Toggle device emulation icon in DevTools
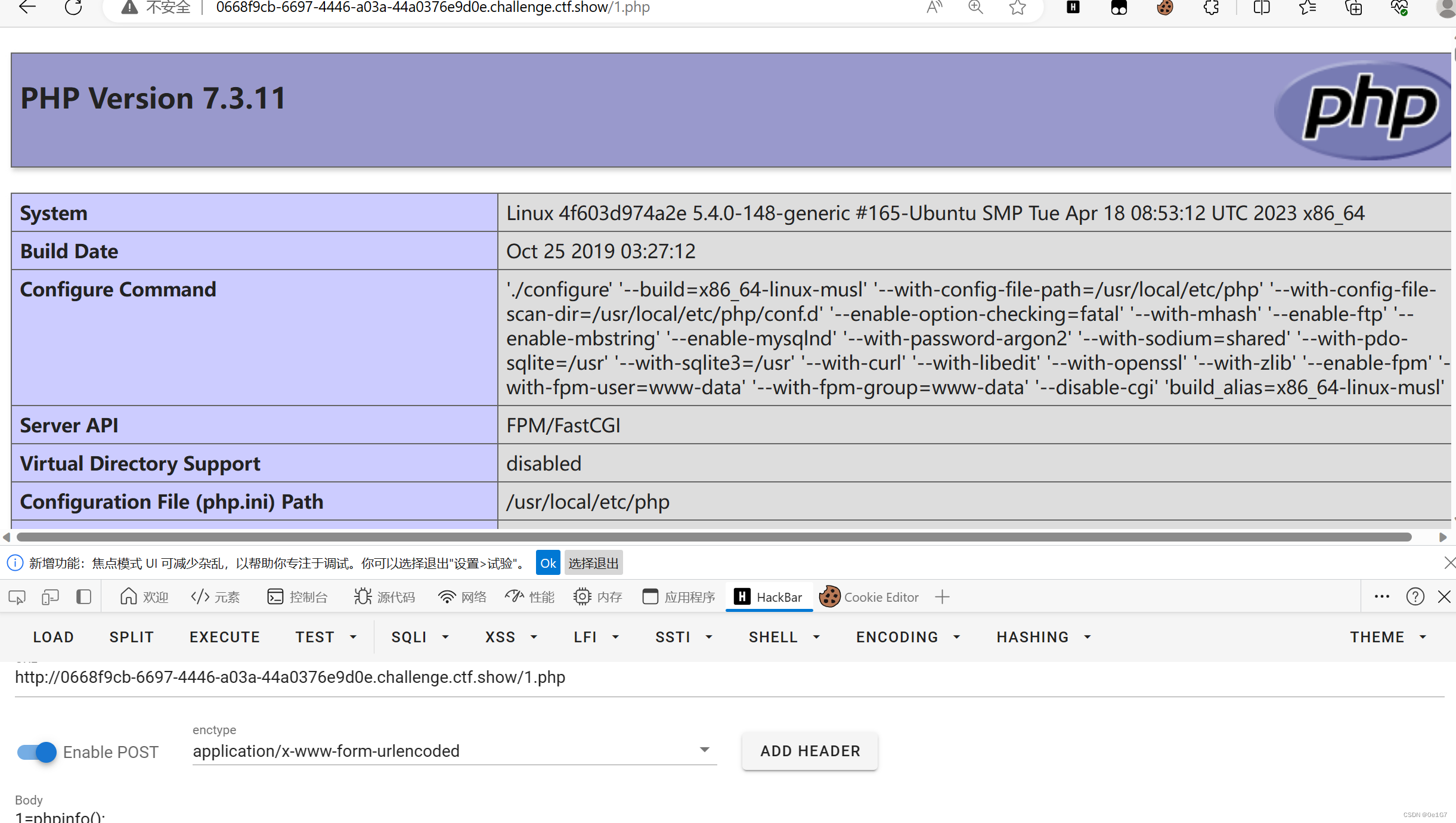This screenshot has width=1456, height=823. (50, 597)
